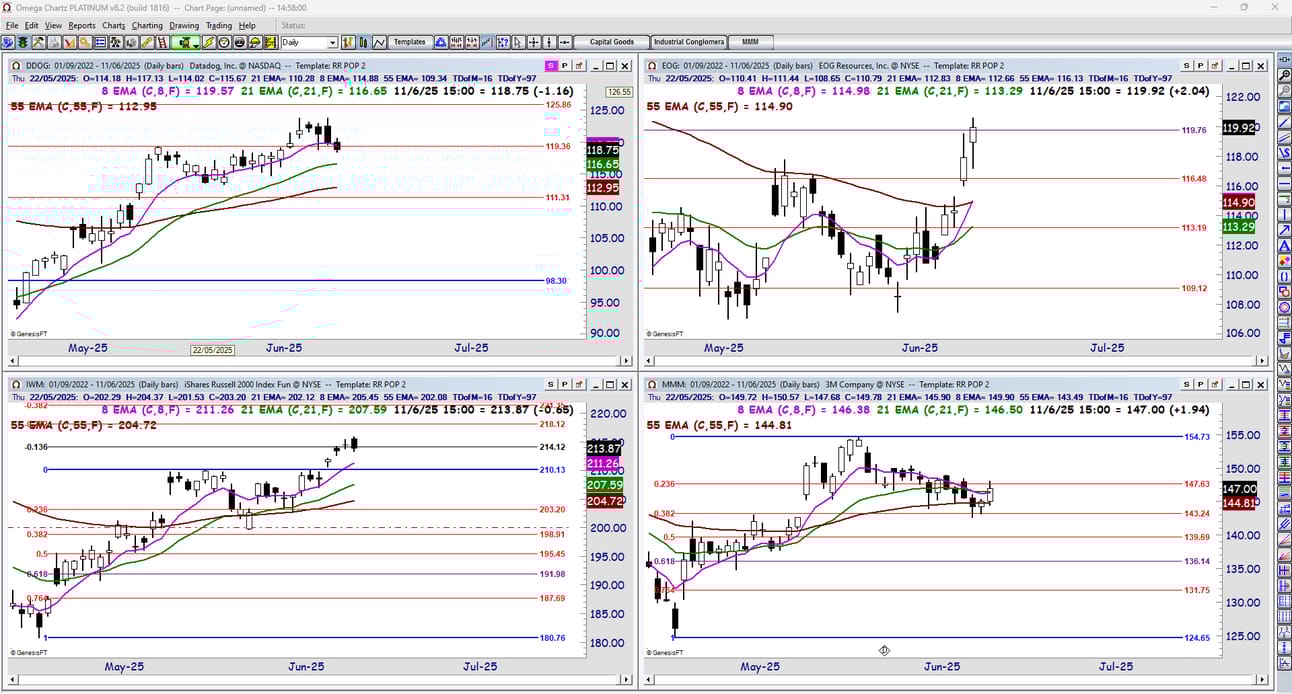The height and width of the screenshot is (694, 1292).
Task: Click the clock toolbar icon
Action: pos(225,43)
